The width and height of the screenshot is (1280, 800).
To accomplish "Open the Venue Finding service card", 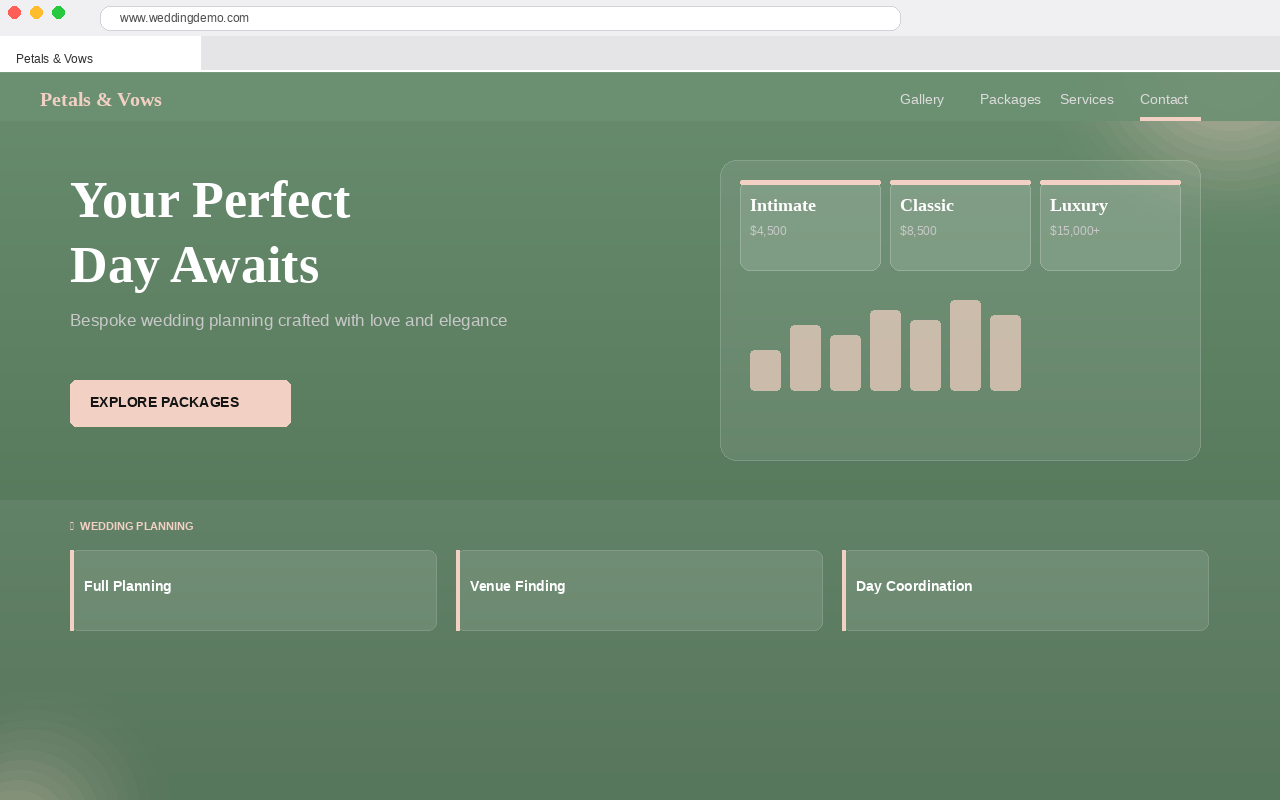I will click(x=639, y=590).
